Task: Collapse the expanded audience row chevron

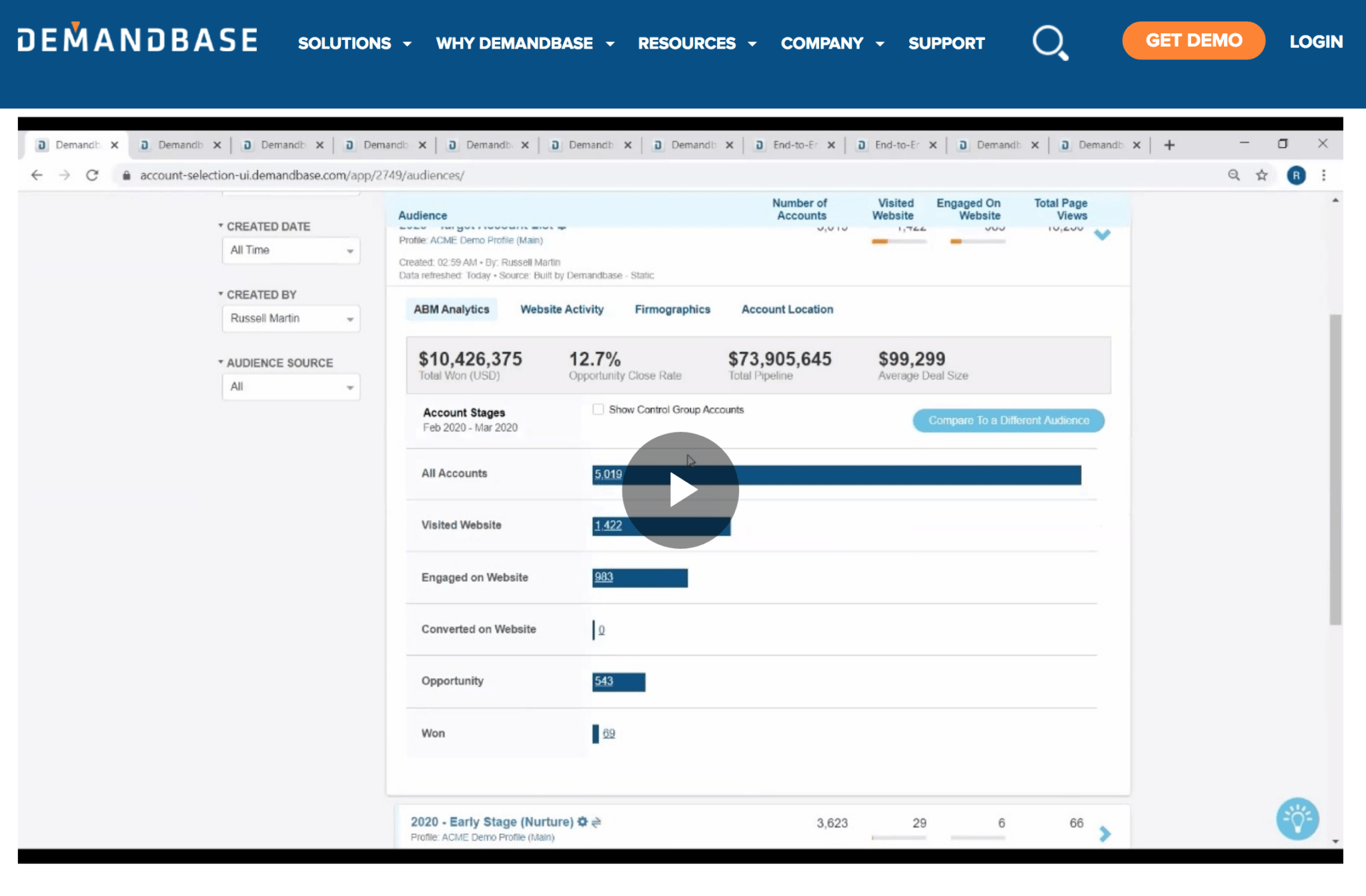Action: coord(1103,234)
